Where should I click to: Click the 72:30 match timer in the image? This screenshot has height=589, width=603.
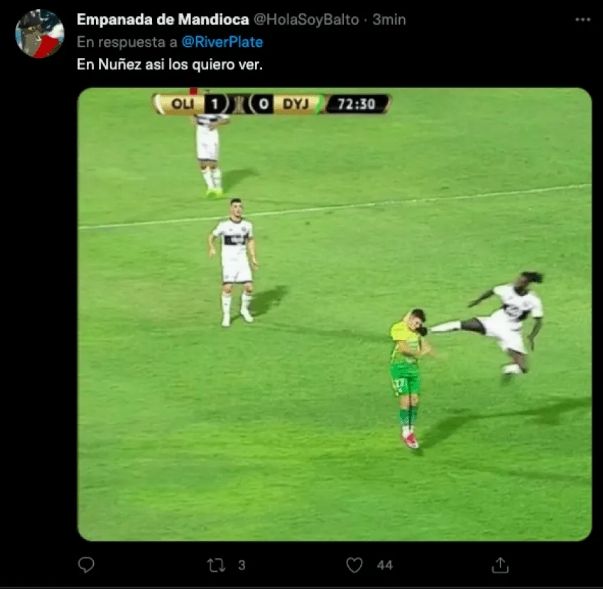(x=356, y=104)
